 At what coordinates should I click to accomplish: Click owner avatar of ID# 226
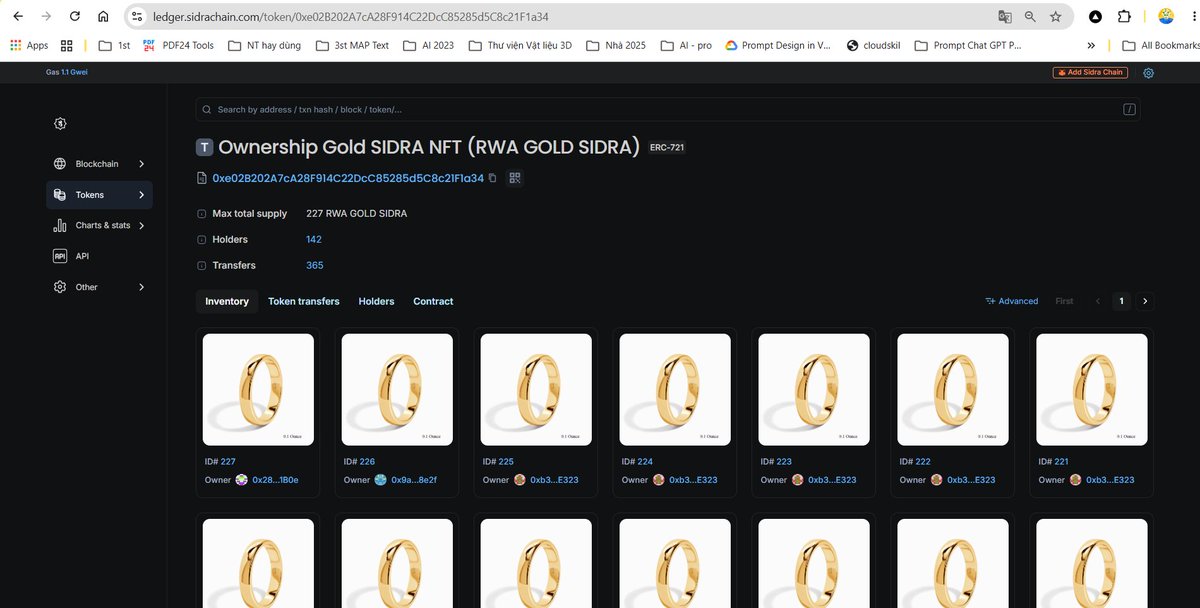coord(380,480)
